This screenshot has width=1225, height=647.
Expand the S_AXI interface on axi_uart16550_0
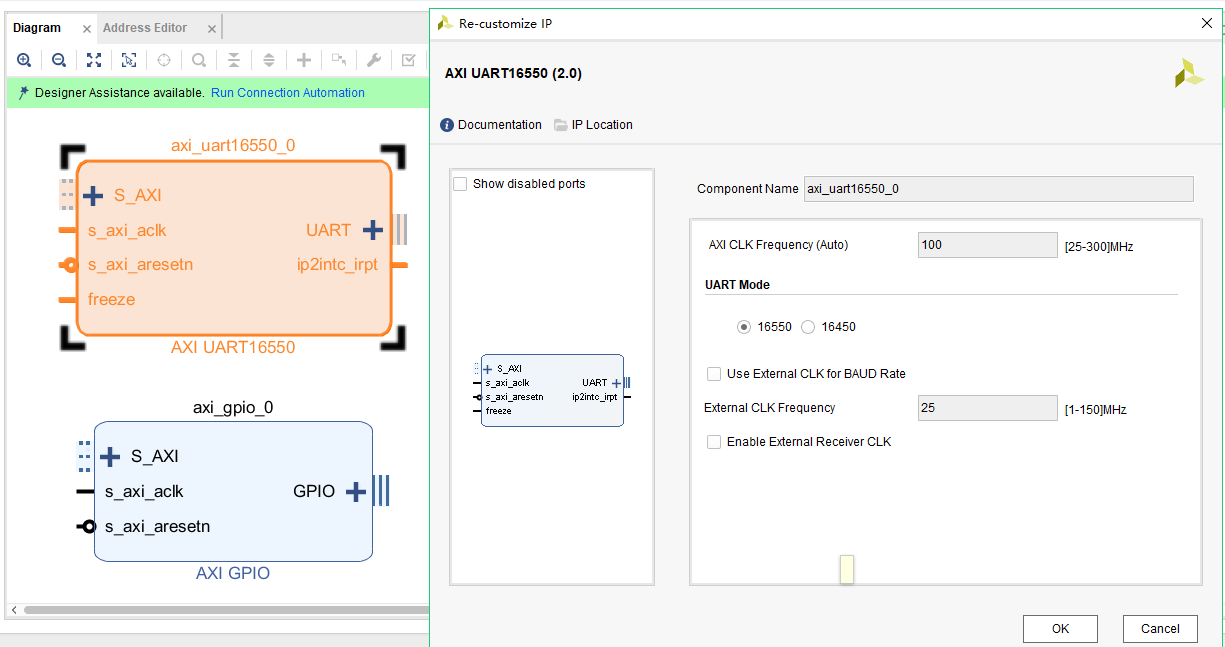pyautogui.click(x=93, y=195)
